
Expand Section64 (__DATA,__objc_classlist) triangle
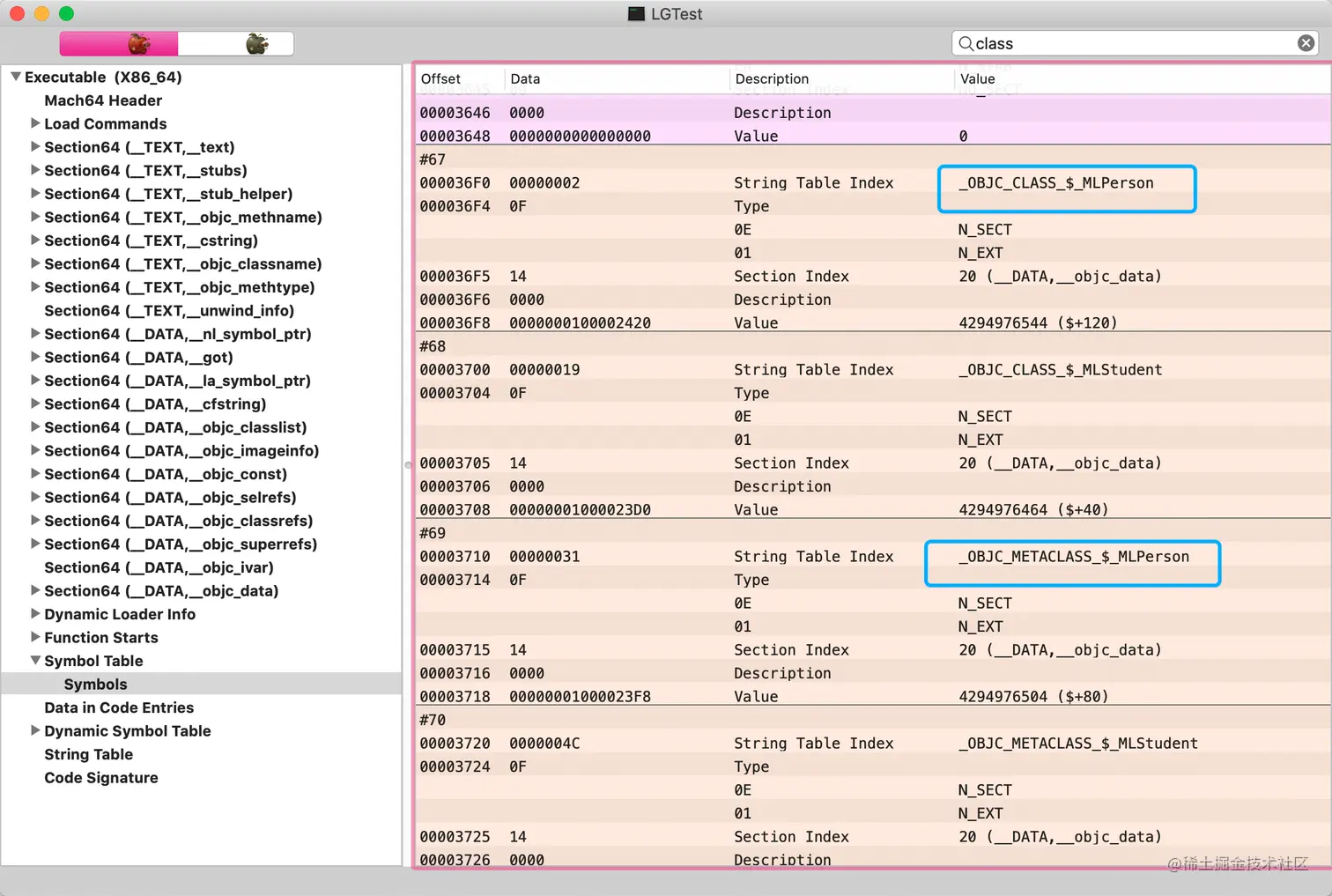(x=35, y=427)
